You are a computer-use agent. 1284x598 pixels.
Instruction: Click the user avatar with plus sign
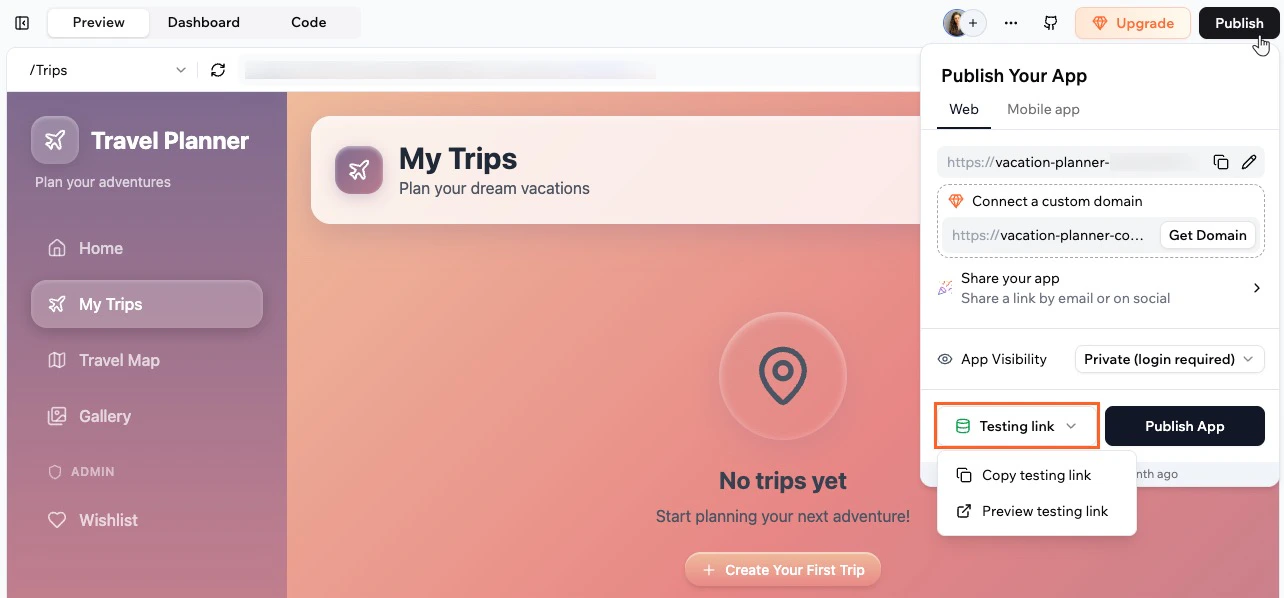[x=965, y=23]
